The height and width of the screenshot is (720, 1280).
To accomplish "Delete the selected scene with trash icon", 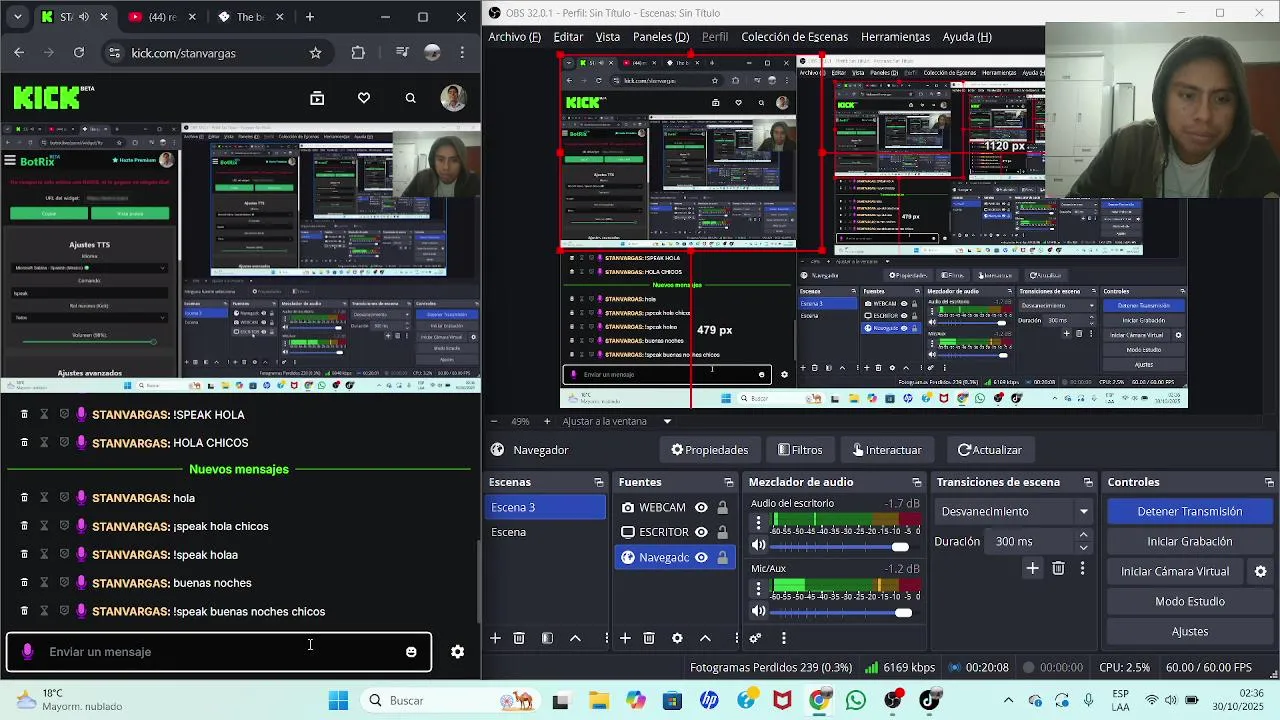I will pos(519,638).
